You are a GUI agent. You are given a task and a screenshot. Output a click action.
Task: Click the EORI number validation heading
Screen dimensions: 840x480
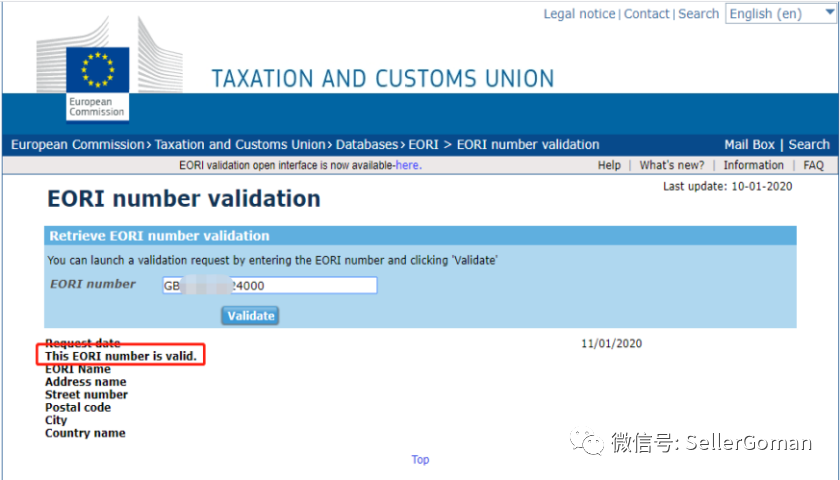(184, 199)
